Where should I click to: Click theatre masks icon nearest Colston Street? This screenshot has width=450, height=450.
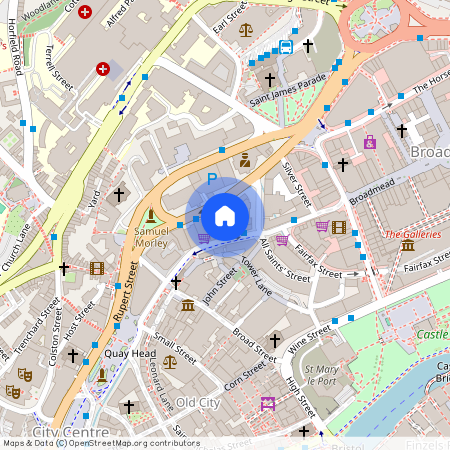coord(25,375)
